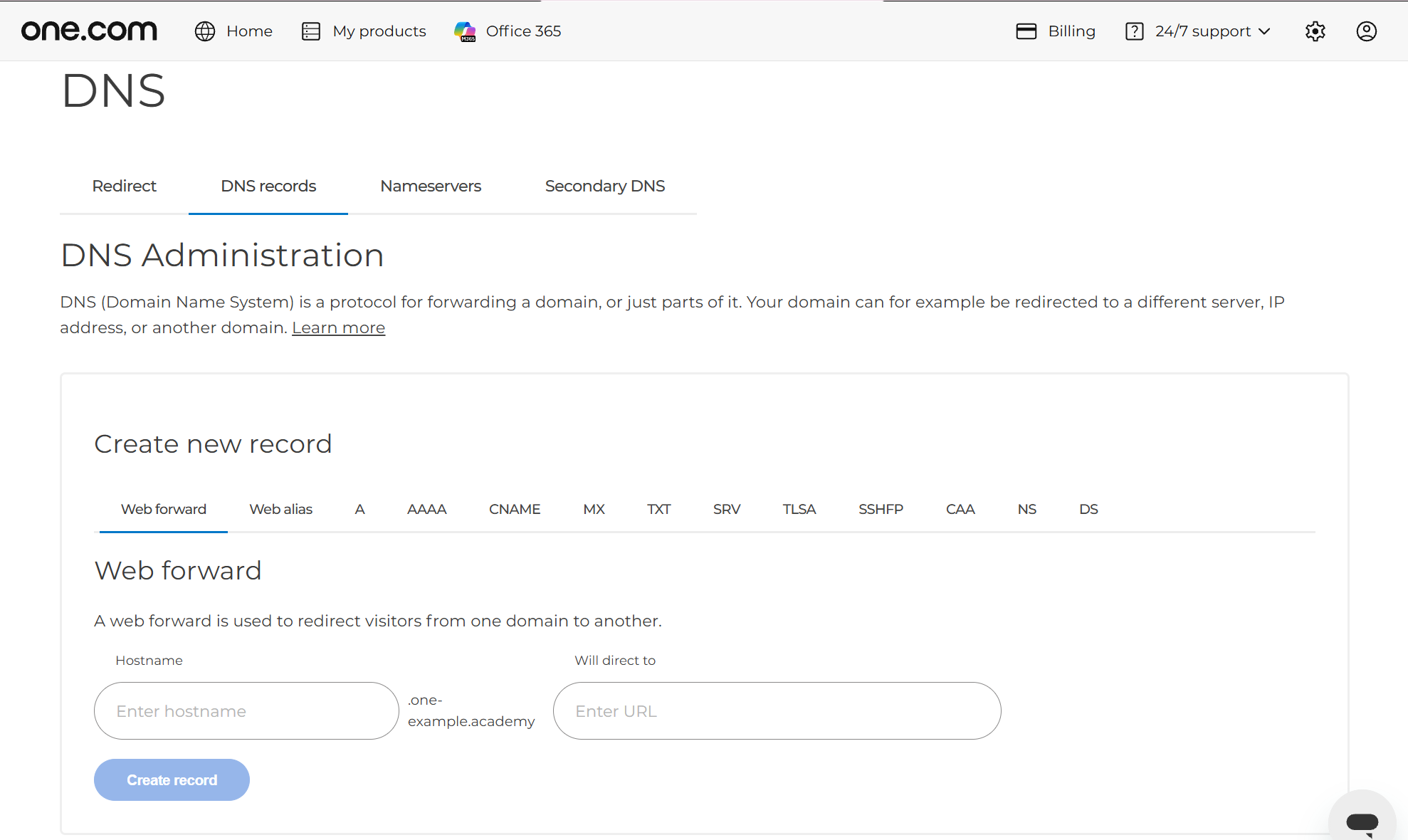Select the DNS records tab

(x=268, y=186)
